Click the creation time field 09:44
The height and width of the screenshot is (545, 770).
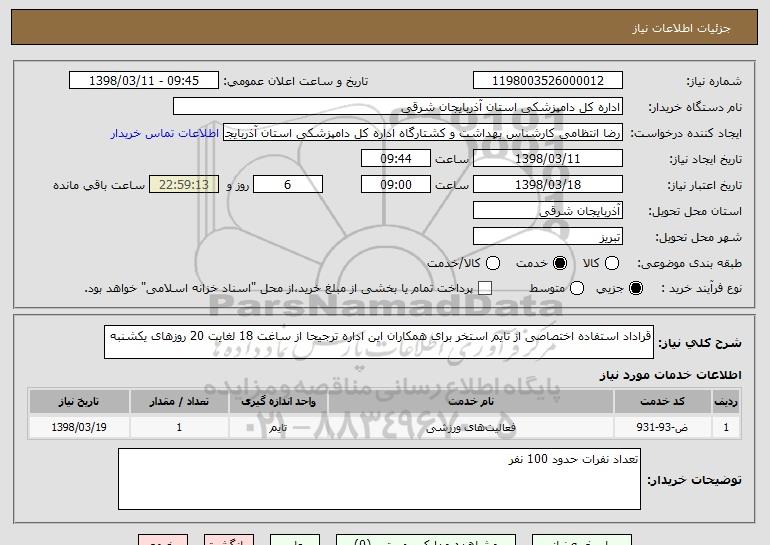tap(396, 159)
